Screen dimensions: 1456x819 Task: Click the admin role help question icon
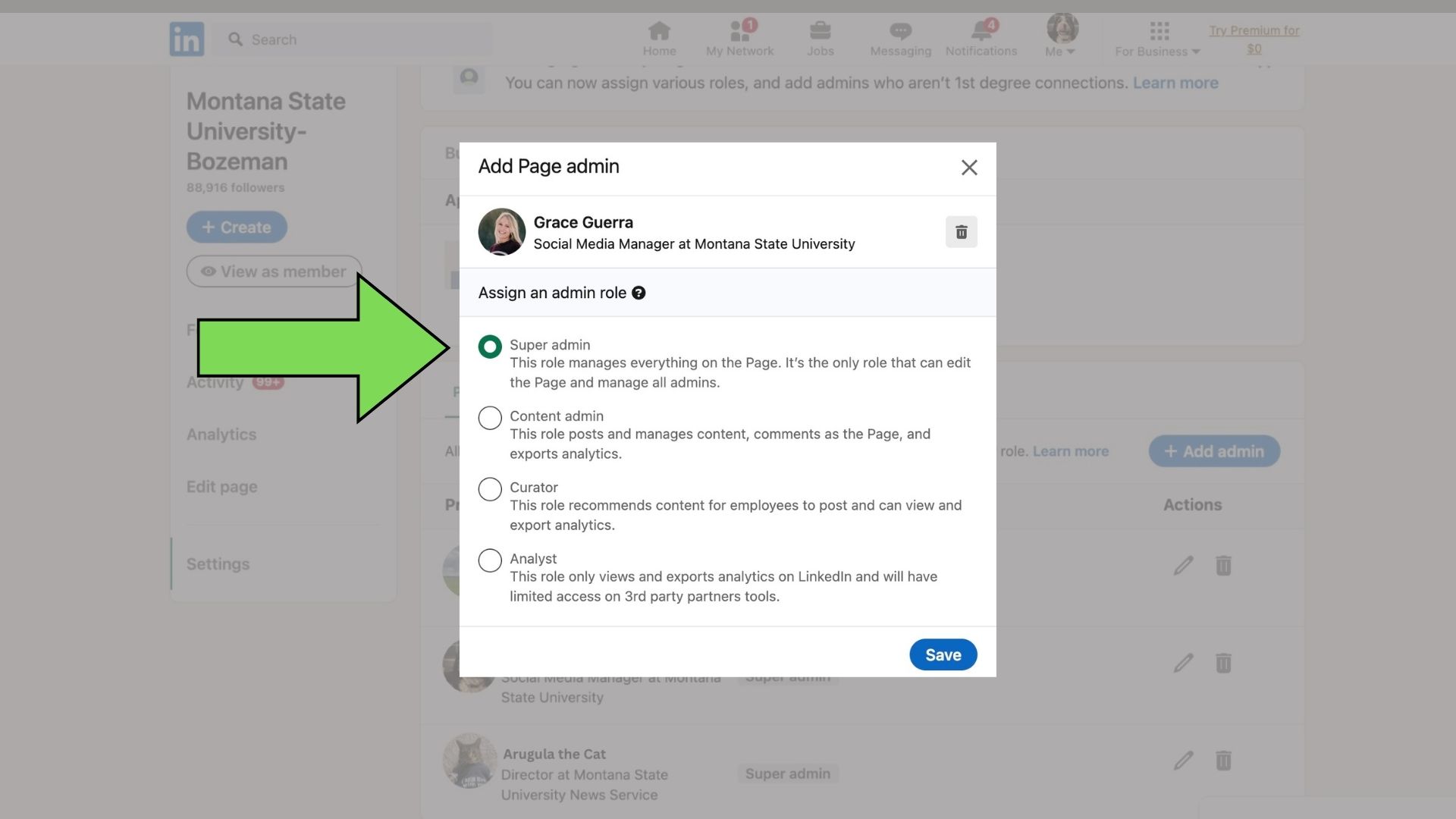coord(639,293)
